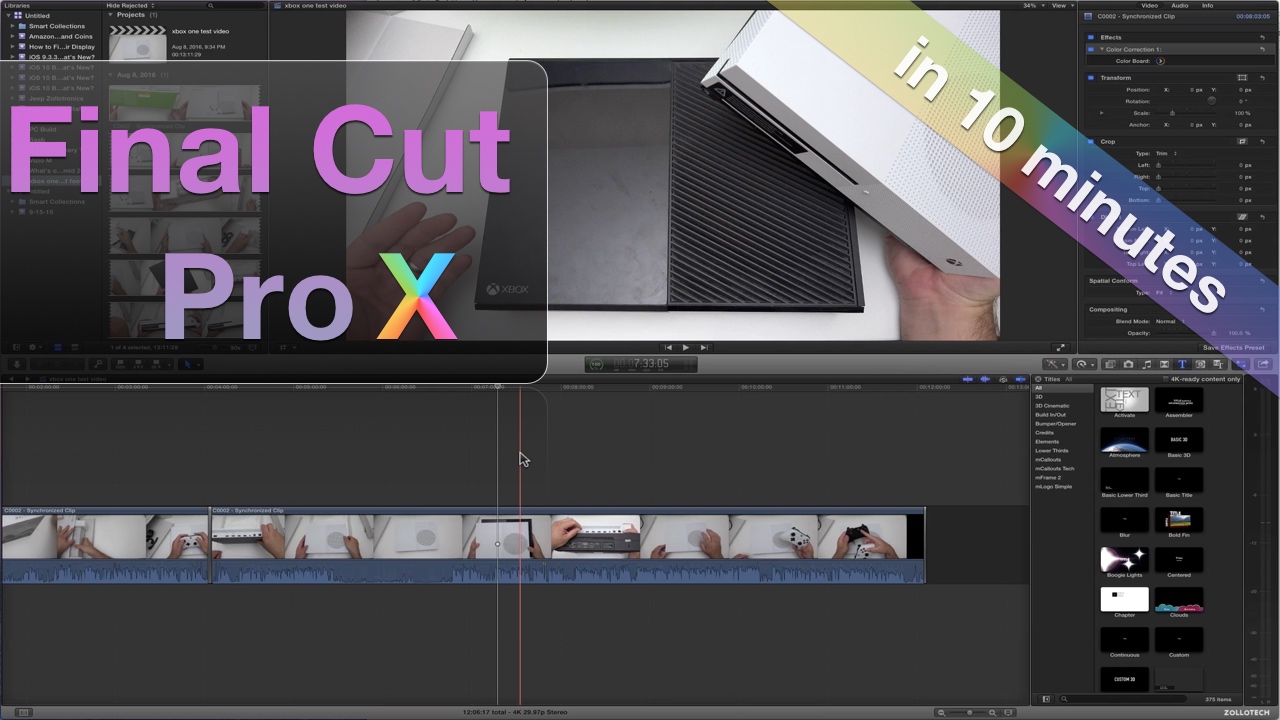The height and width of the screenshot is (720, 1280).
Task: Reset the Transform parameters arrow
Action: tap(1262, 77)
